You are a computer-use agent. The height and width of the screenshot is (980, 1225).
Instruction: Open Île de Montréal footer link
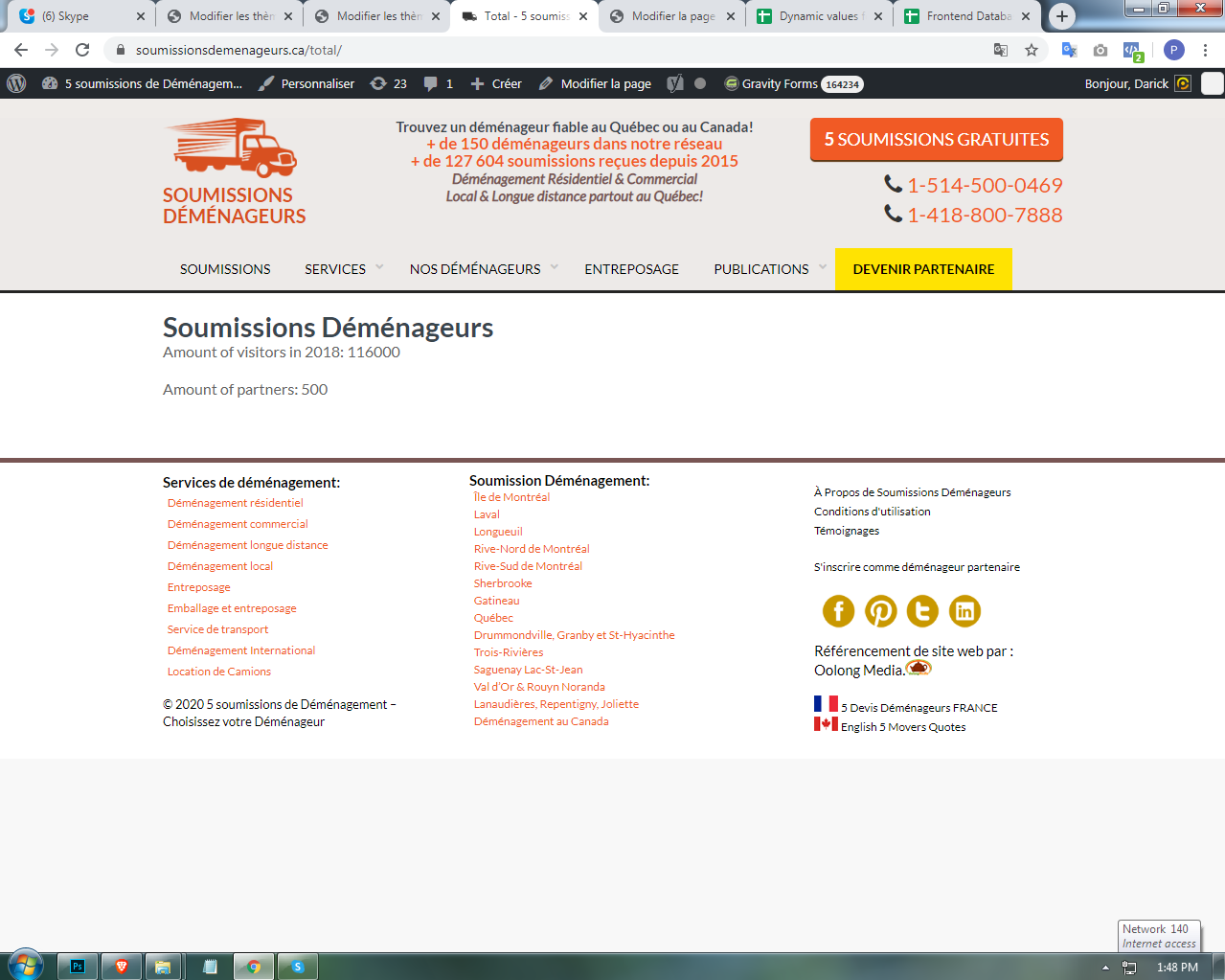point(511,497)
